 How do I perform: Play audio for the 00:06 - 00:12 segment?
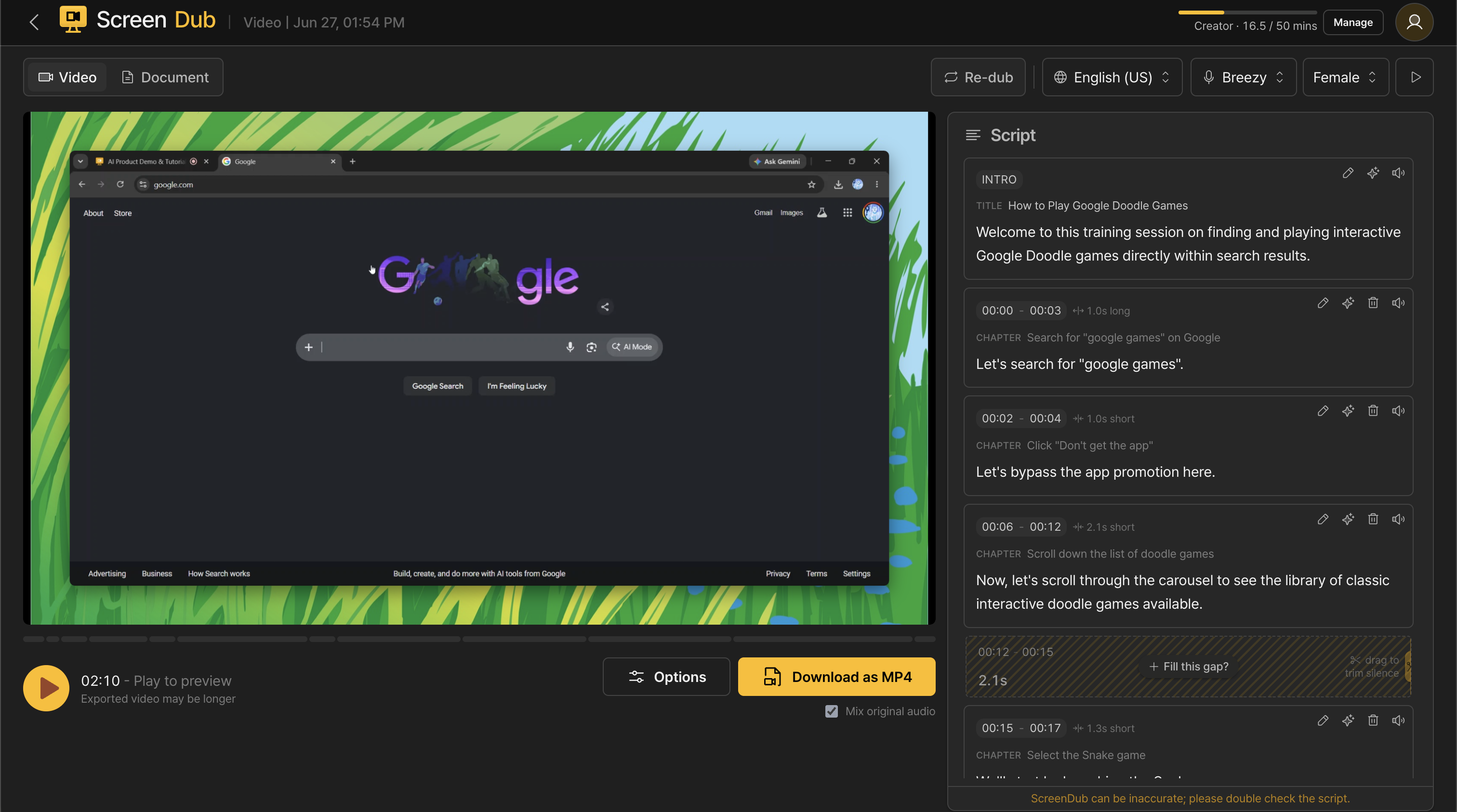pyautogui.click(x=1398, y=519)
